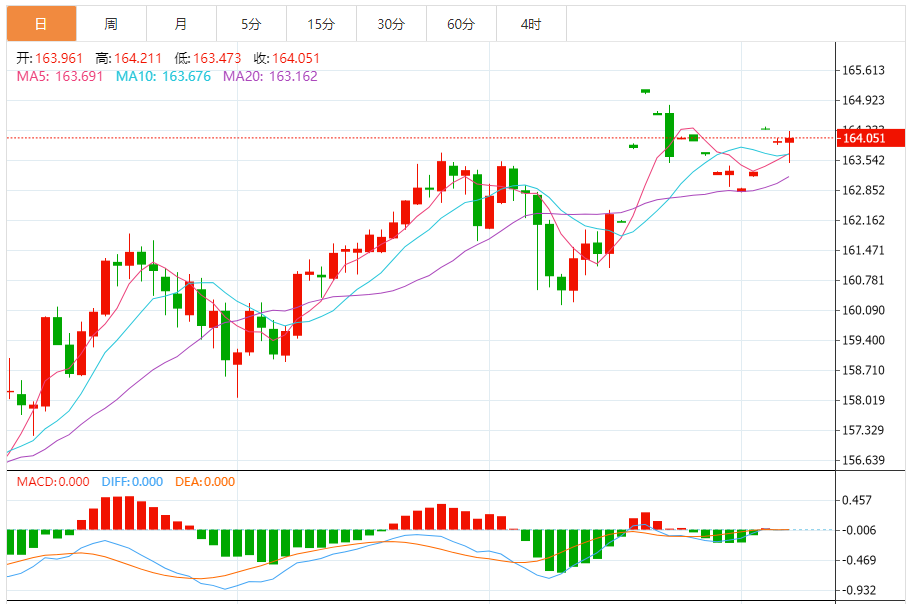Open the 5分 timeframe tab

coord(251,24)
